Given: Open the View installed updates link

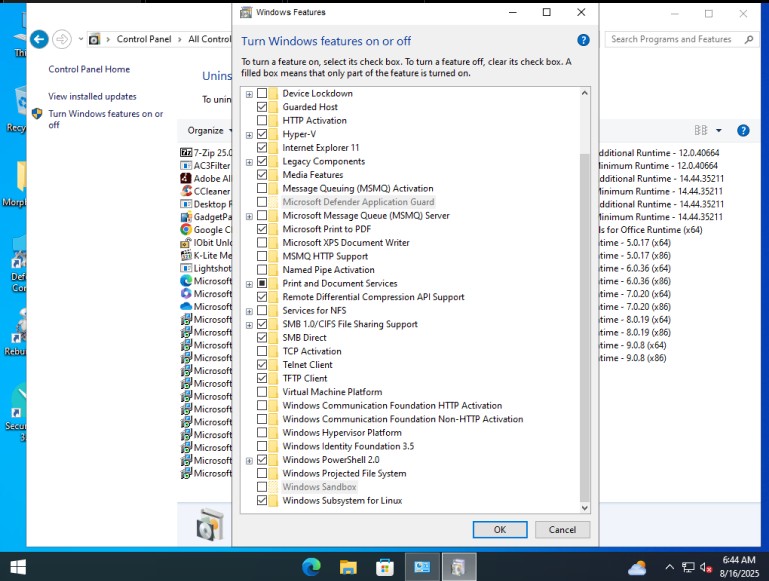Looking at the screenshot, I should click(x=92, y=97).
